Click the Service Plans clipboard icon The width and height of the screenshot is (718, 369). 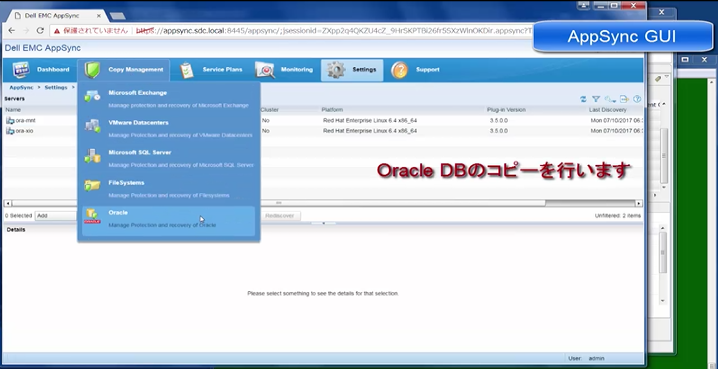[186, 70]
